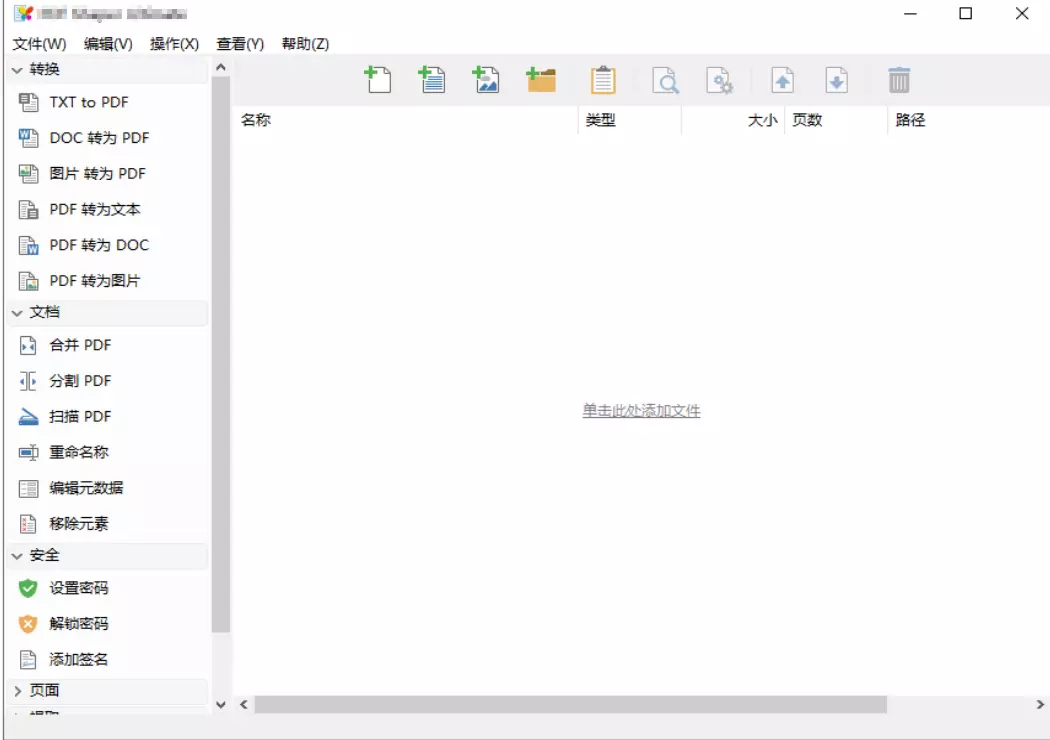Open the 查看(Y) menu
Image resolution: width=1050 pixels, height=740 pixels.
(240, 44)
